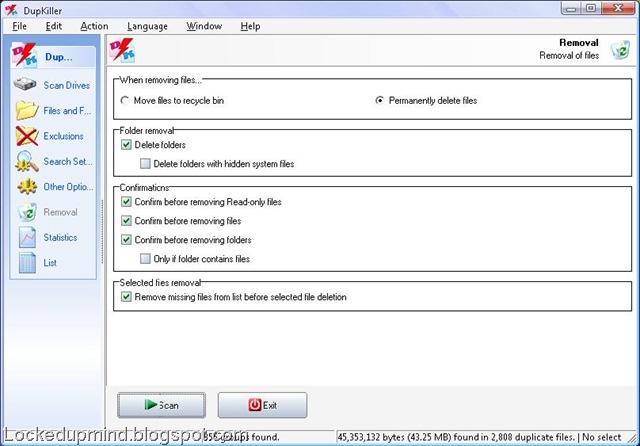The height and width of the screenshot is (446, 640).
Task: Click the Search Settings magnifier icon
Action: (27, 161)
